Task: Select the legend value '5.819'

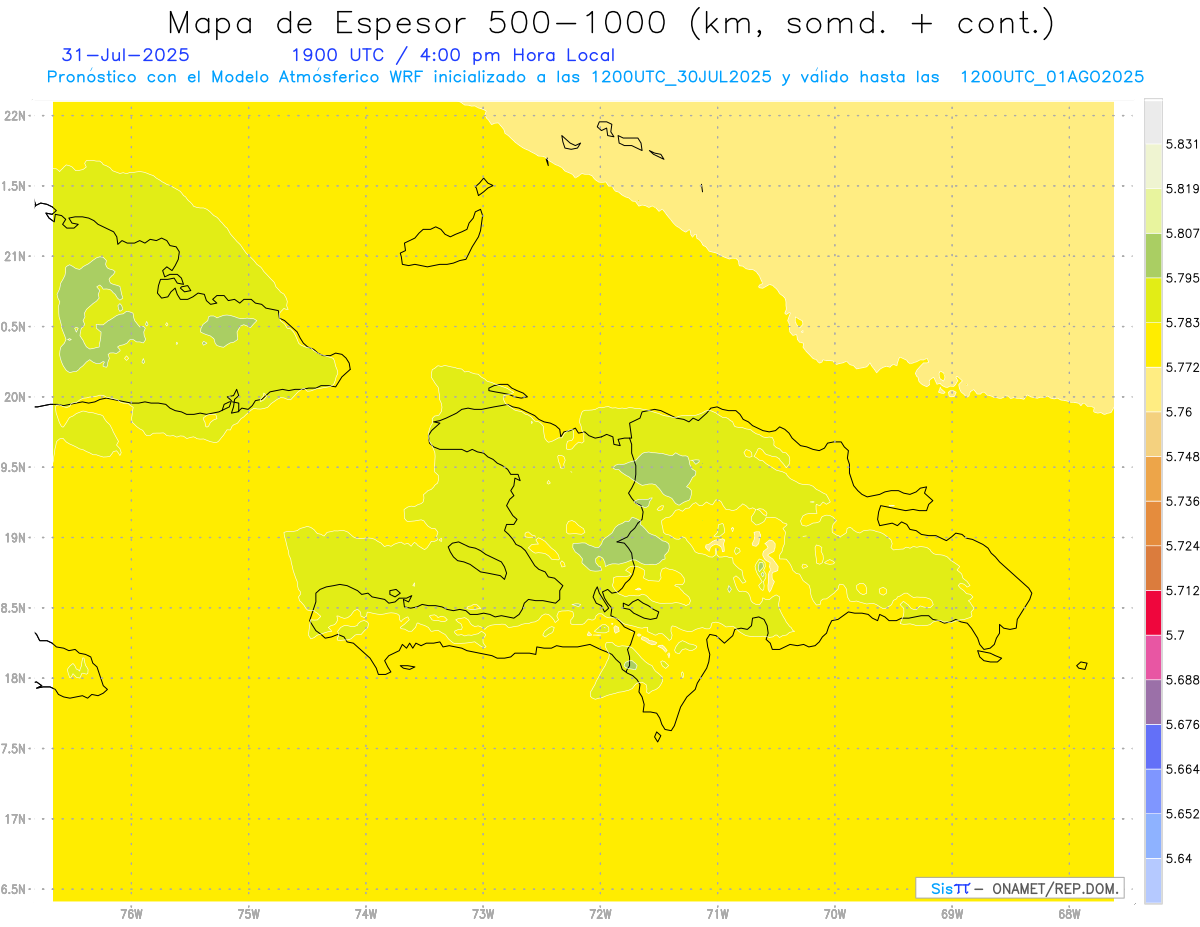Action: [x=1183, y=188]
